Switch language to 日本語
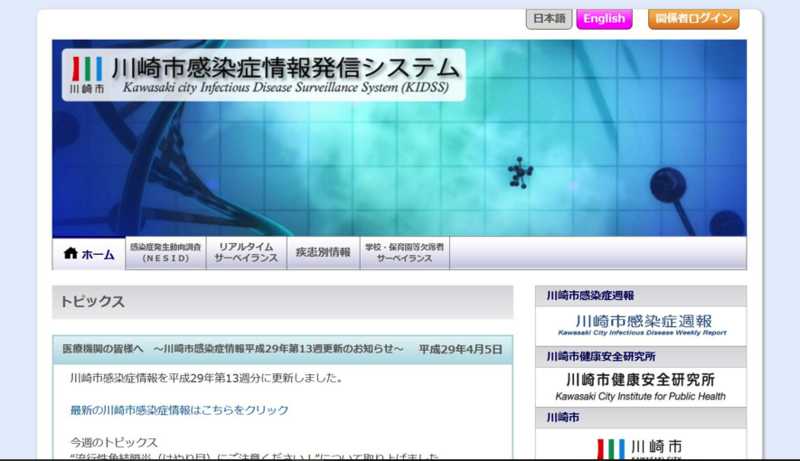800x461 pixels. (549, 19)
